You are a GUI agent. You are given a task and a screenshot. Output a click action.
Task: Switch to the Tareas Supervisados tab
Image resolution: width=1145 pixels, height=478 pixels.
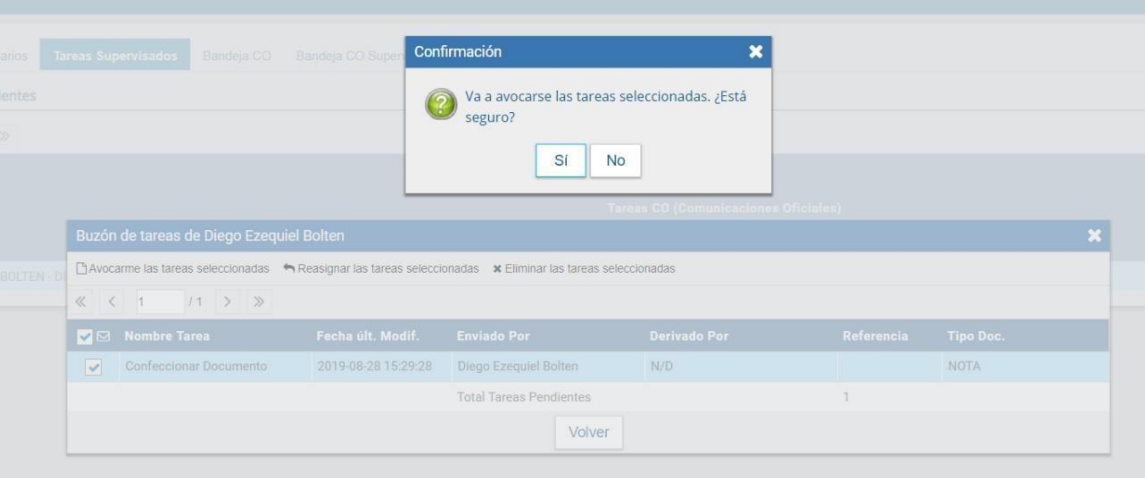(116, 54)
